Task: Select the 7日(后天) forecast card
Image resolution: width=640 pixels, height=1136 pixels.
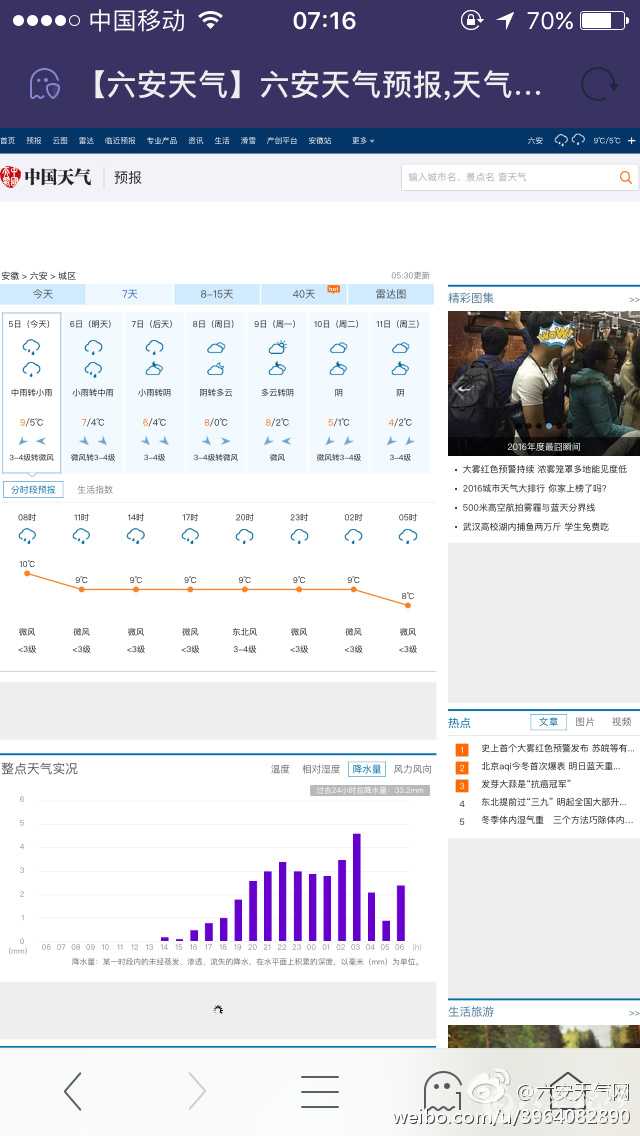Action: 154,390
